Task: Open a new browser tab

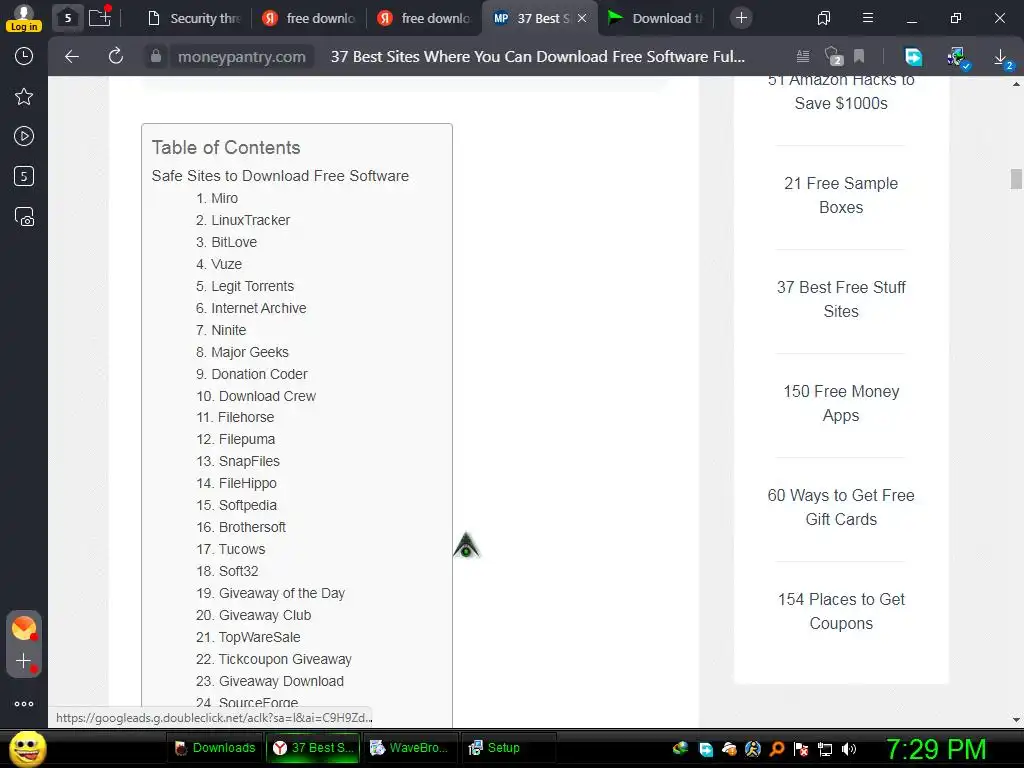Action: tap(741, 18)
